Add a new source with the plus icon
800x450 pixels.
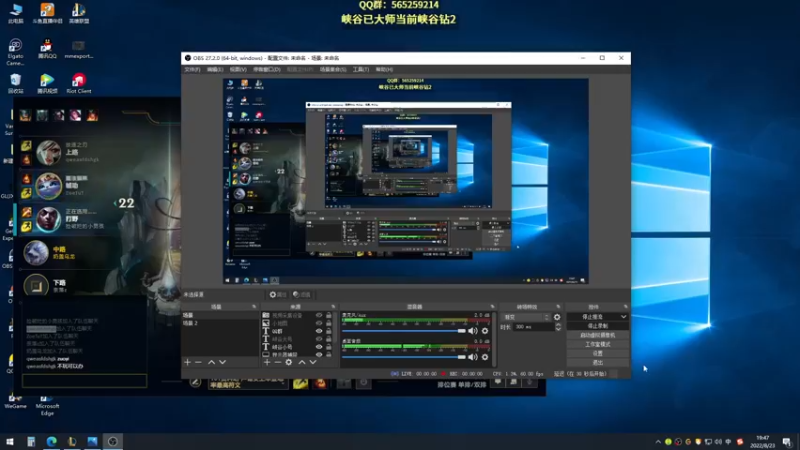267,362
